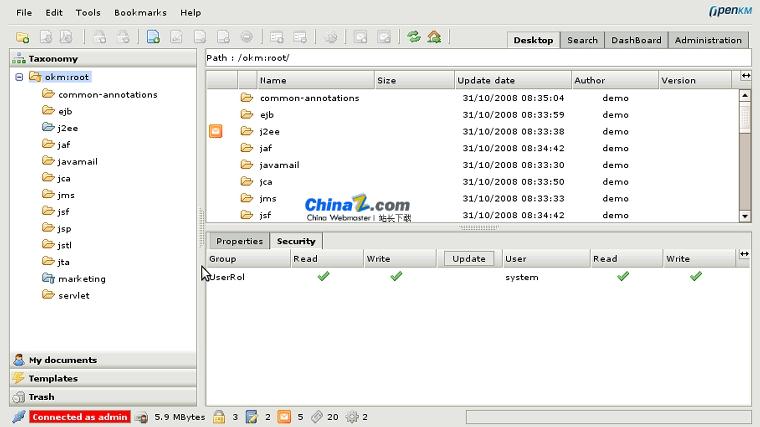Click the Version column header

tap(695, 80)
